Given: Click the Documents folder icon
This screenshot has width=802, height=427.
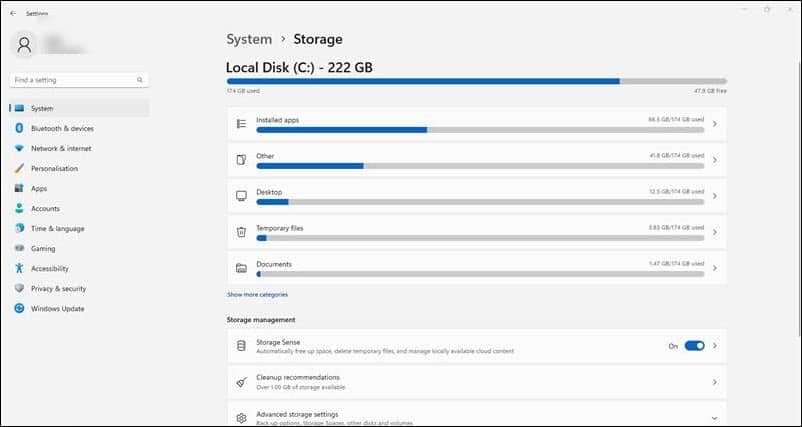Looking at the screenshot, I should pos(241,268).
